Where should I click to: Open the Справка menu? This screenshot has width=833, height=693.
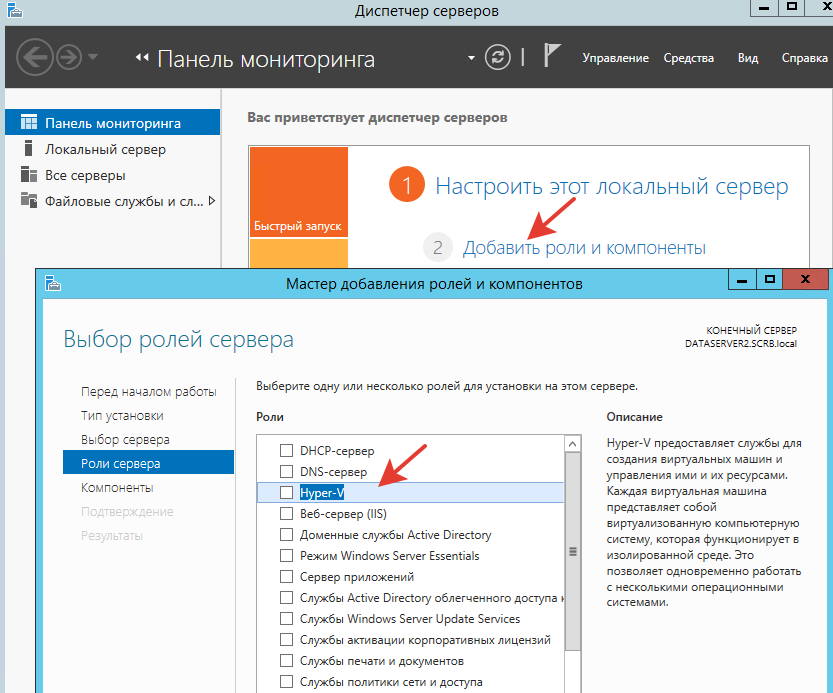click(804, 58)
